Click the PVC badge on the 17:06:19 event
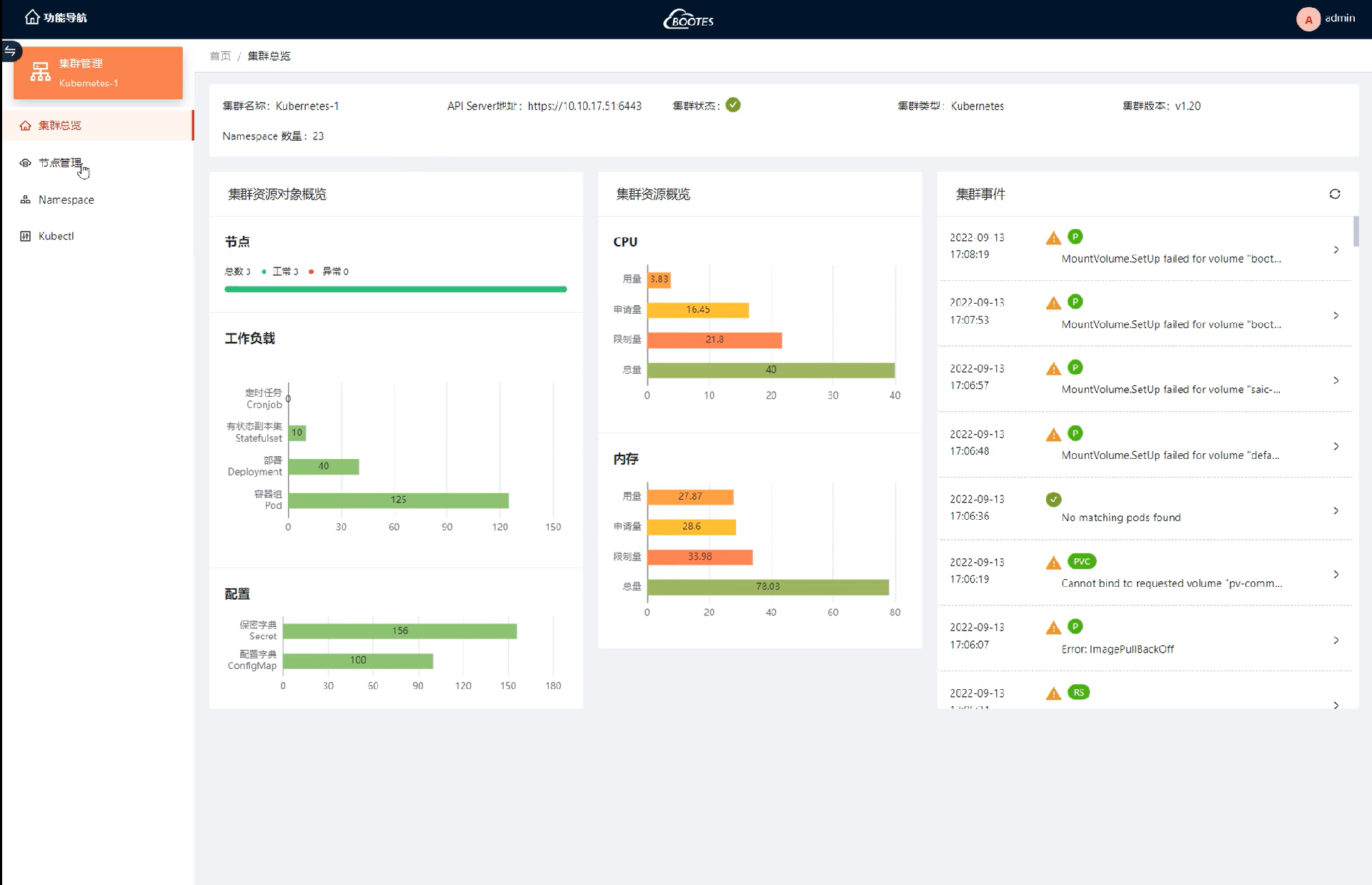This screenshot has width=1372, height=885. coord(1081,561)
